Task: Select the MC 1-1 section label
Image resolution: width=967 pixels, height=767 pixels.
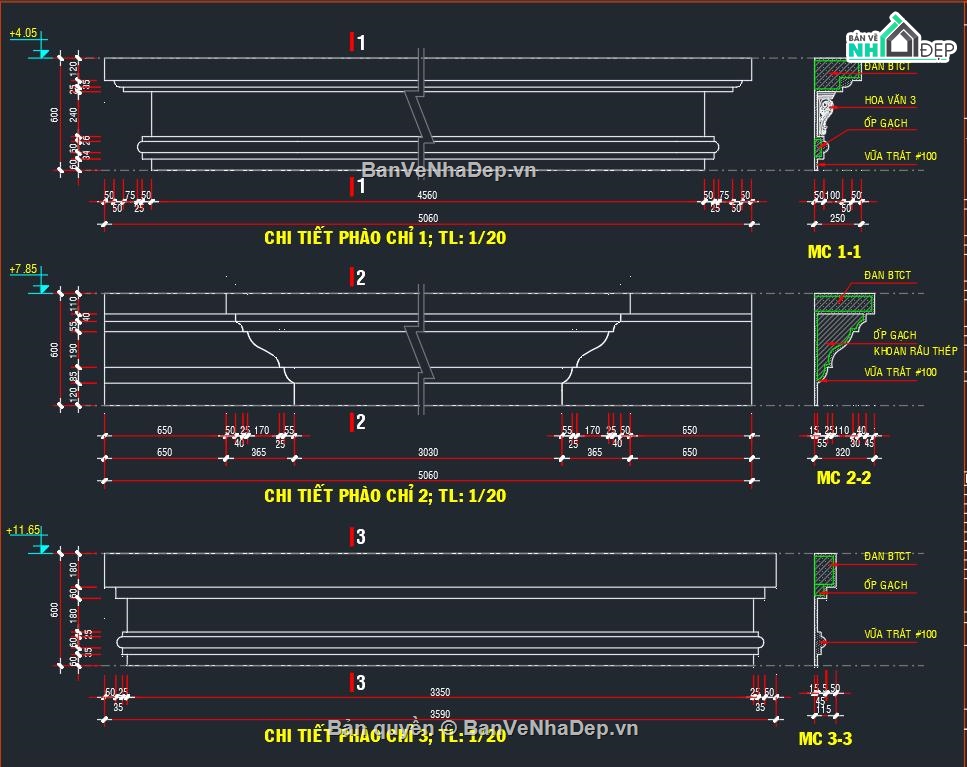Action: coord(834,252)
